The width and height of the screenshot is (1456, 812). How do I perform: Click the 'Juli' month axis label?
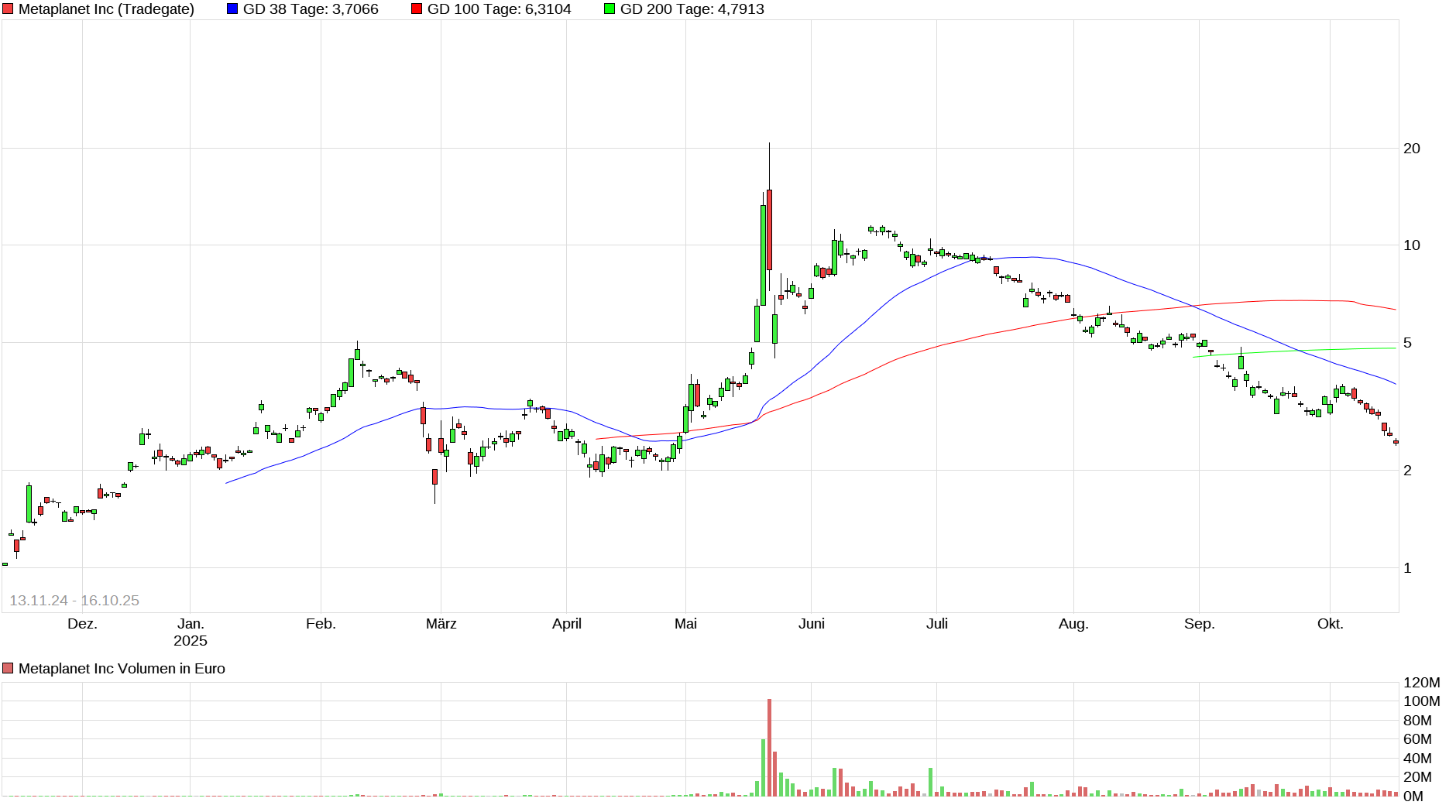tap(937, 624)
